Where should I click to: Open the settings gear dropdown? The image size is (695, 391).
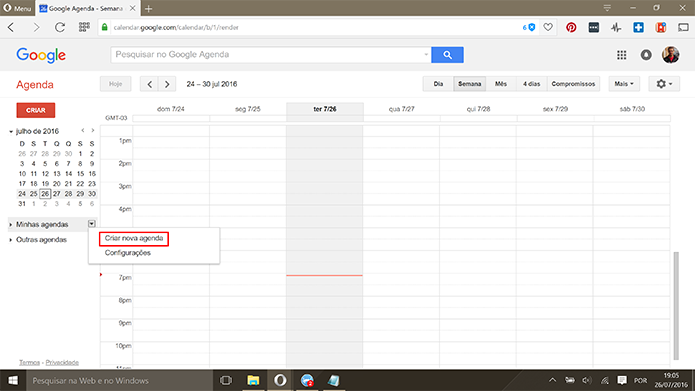click(664, 84)
